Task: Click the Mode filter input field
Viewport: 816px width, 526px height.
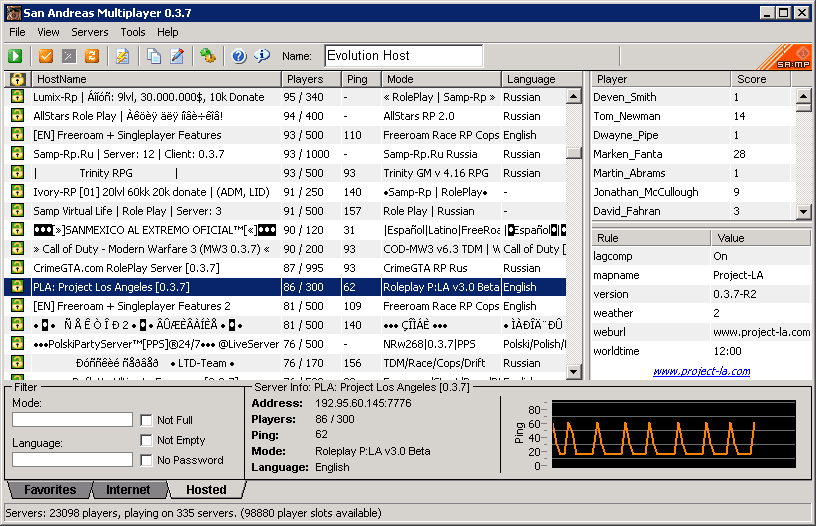Action: (x=72, y=419)
